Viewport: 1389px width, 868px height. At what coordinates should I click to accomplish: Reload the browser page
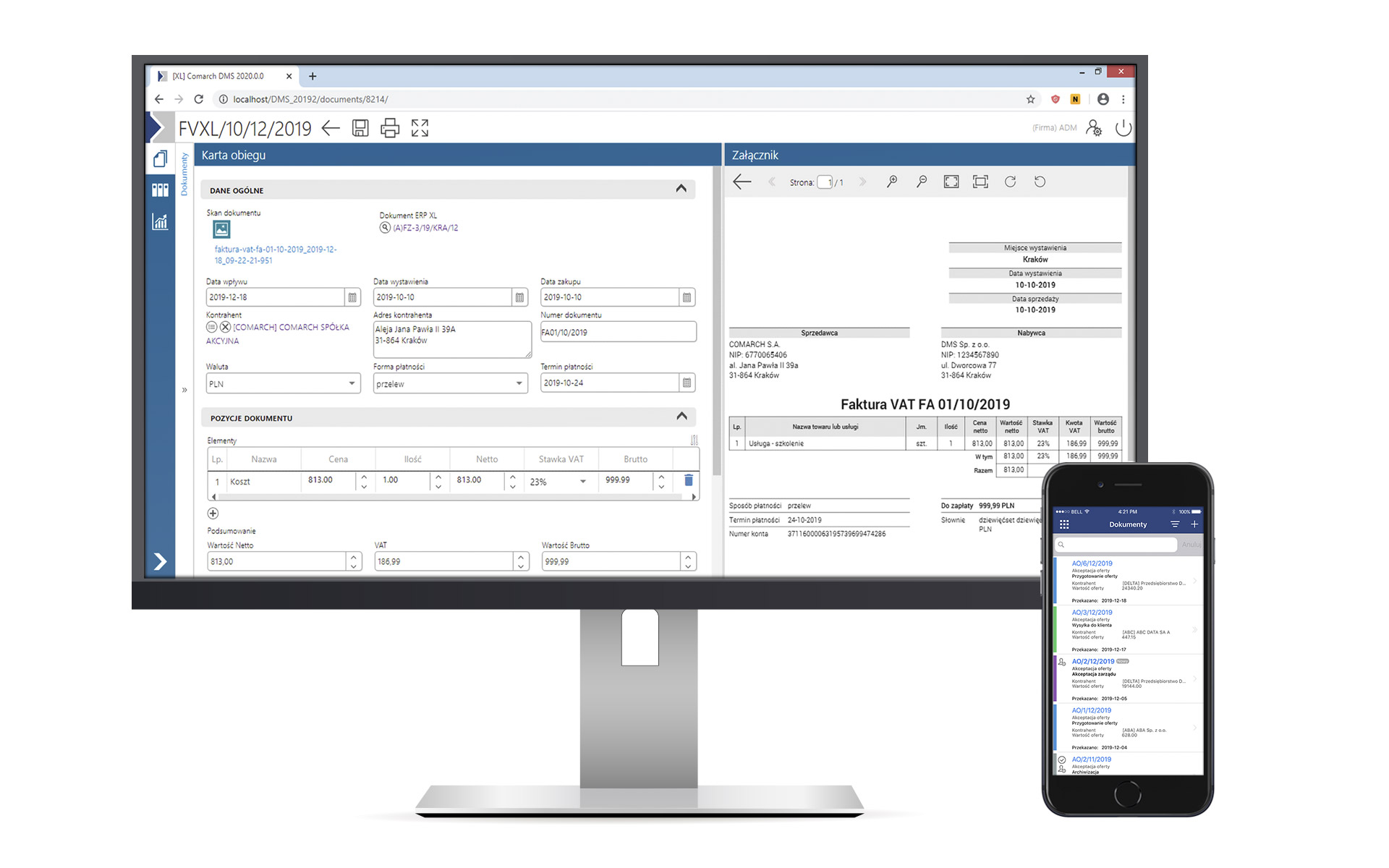[198, 99]
